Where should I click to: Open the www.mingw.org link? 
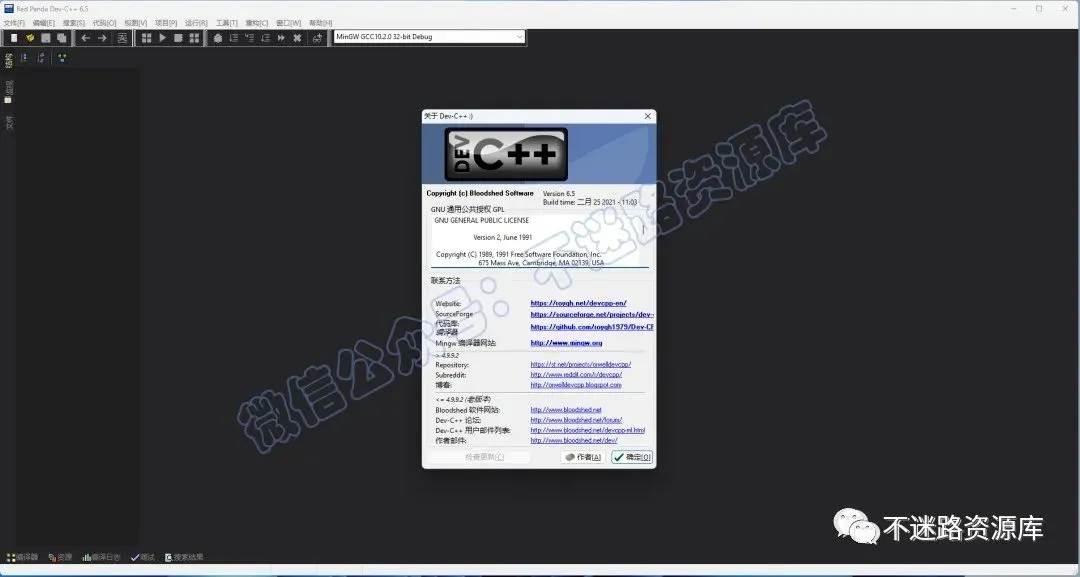pyautogui.click(x=566, y=343)
